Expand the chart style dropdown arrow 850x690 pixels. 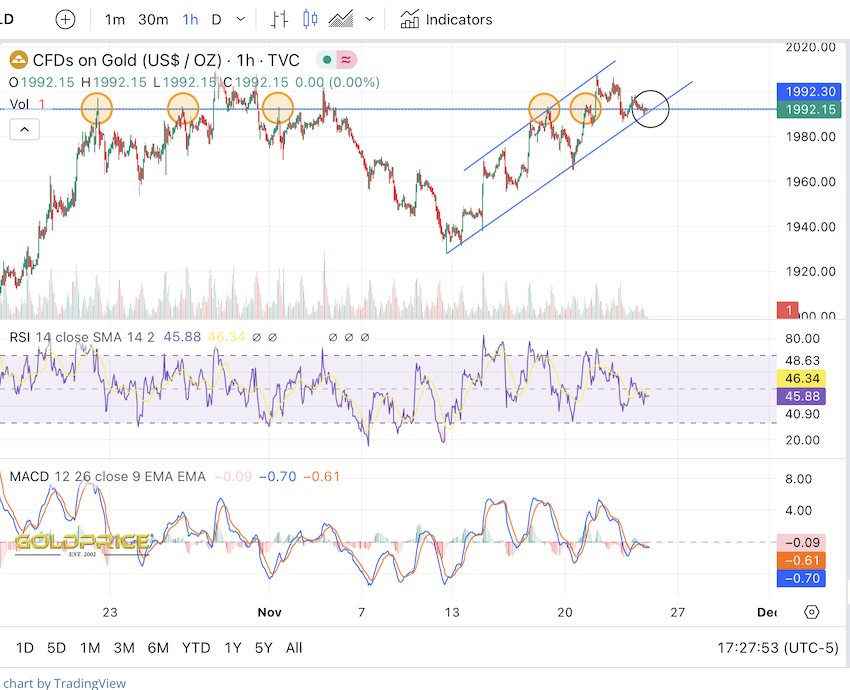371,19
